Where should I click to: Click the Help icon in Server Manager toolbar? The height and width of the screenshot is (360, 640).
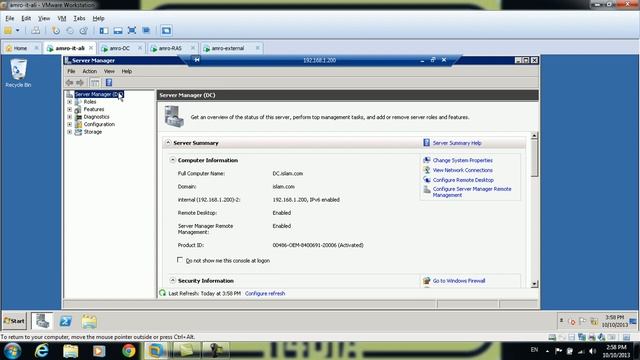click(109, 82)
